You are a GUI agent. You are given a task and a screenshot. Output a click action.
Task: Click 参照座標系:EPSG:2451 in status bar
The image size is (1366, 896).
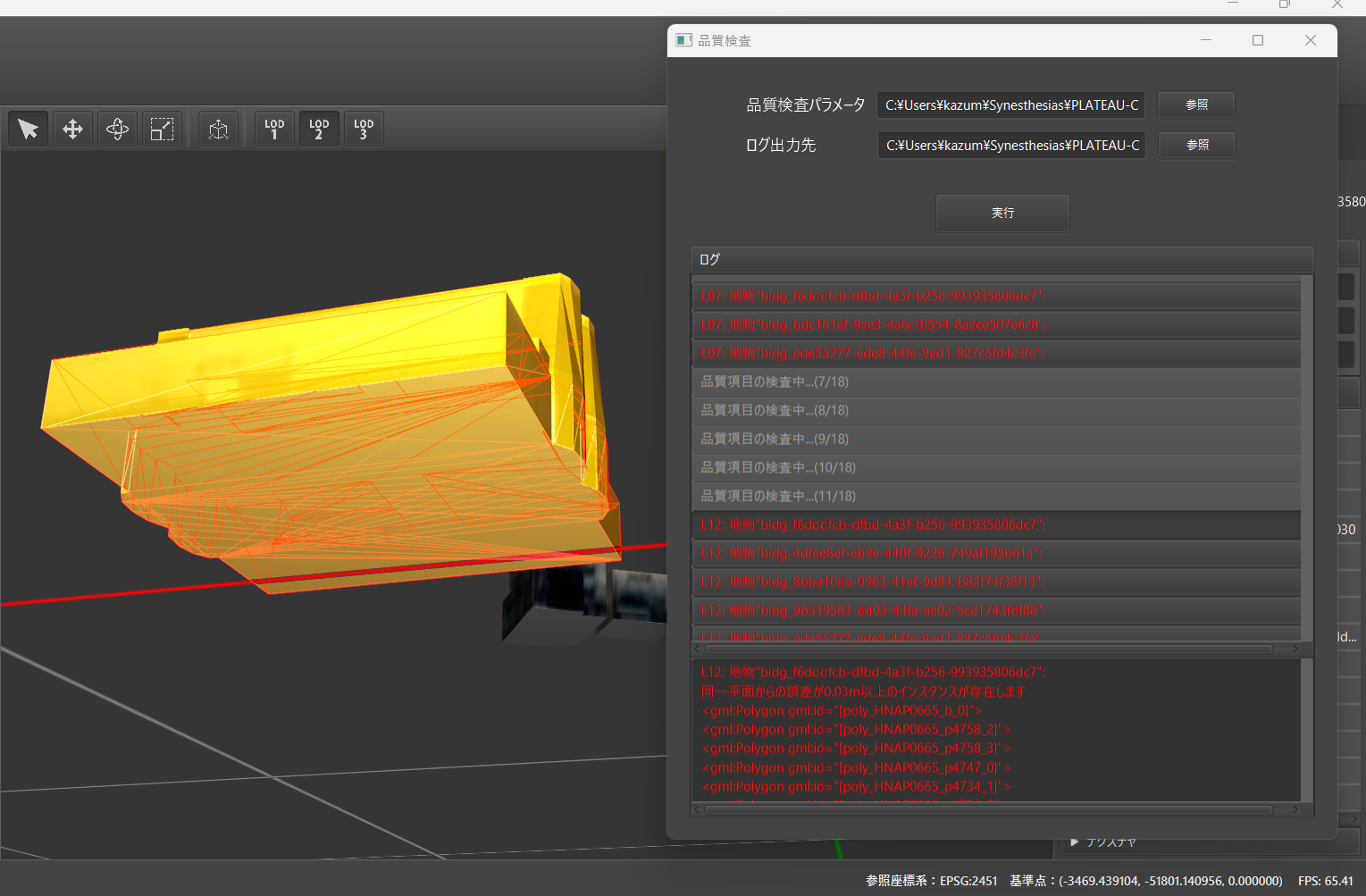tap(931, 881)
